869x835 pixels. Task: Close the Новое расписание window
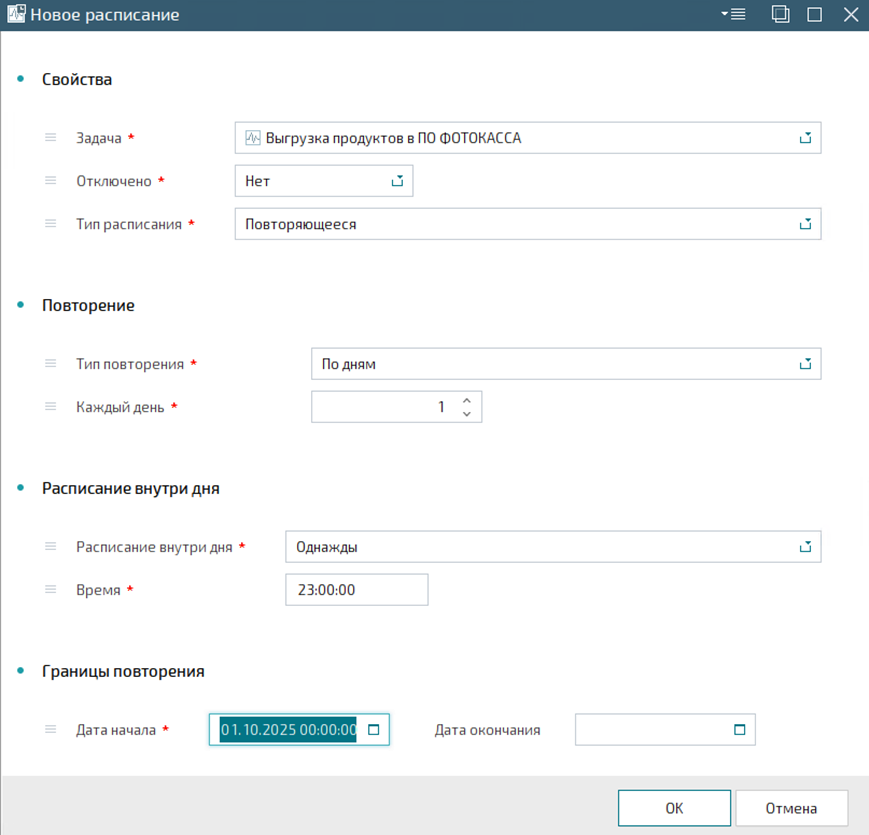pos(851,14)
